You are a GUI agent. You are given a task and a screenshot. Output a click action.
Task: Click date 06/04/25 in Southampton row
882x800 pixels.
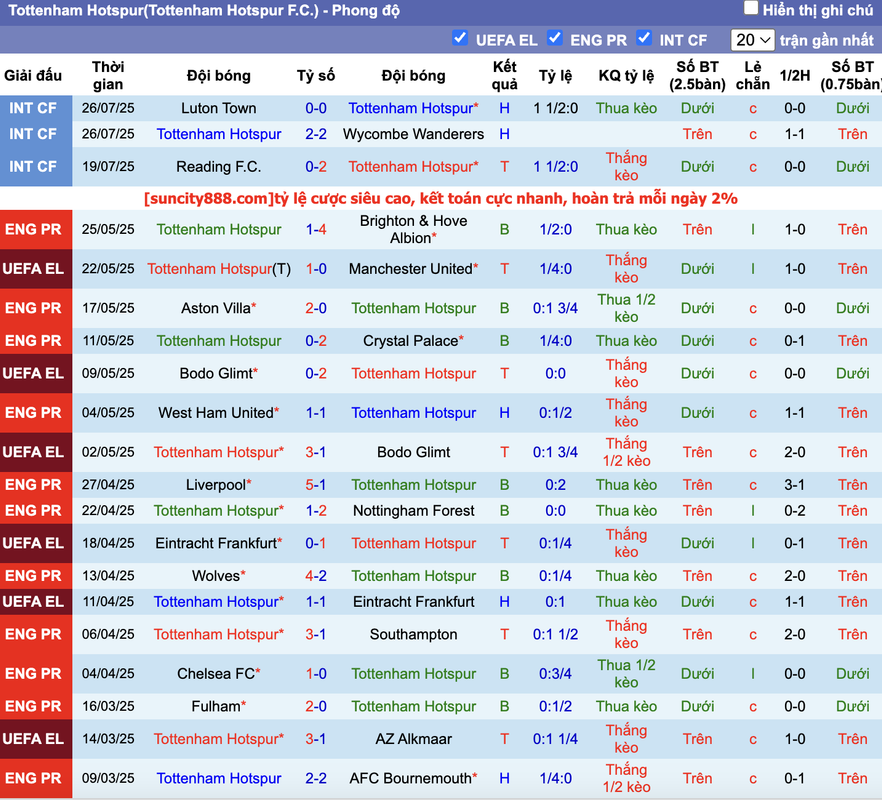click(x=108, y=635)
